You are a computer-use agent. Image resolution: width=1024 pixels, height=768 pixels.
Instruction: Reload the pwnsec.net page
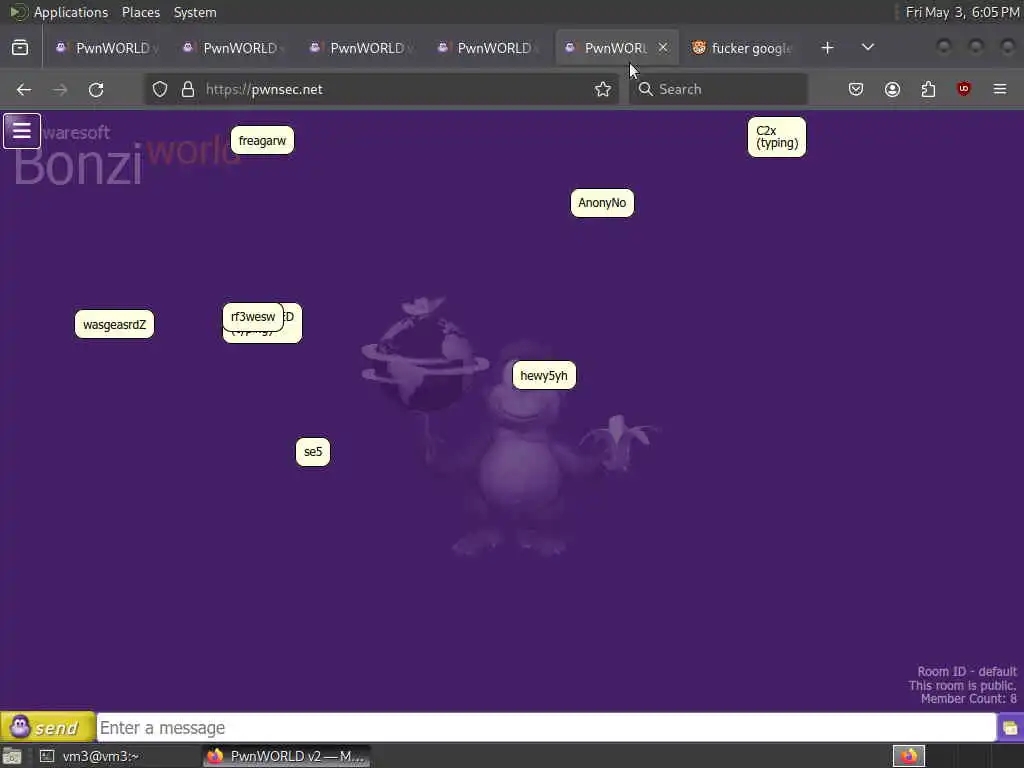click(96, 89)
